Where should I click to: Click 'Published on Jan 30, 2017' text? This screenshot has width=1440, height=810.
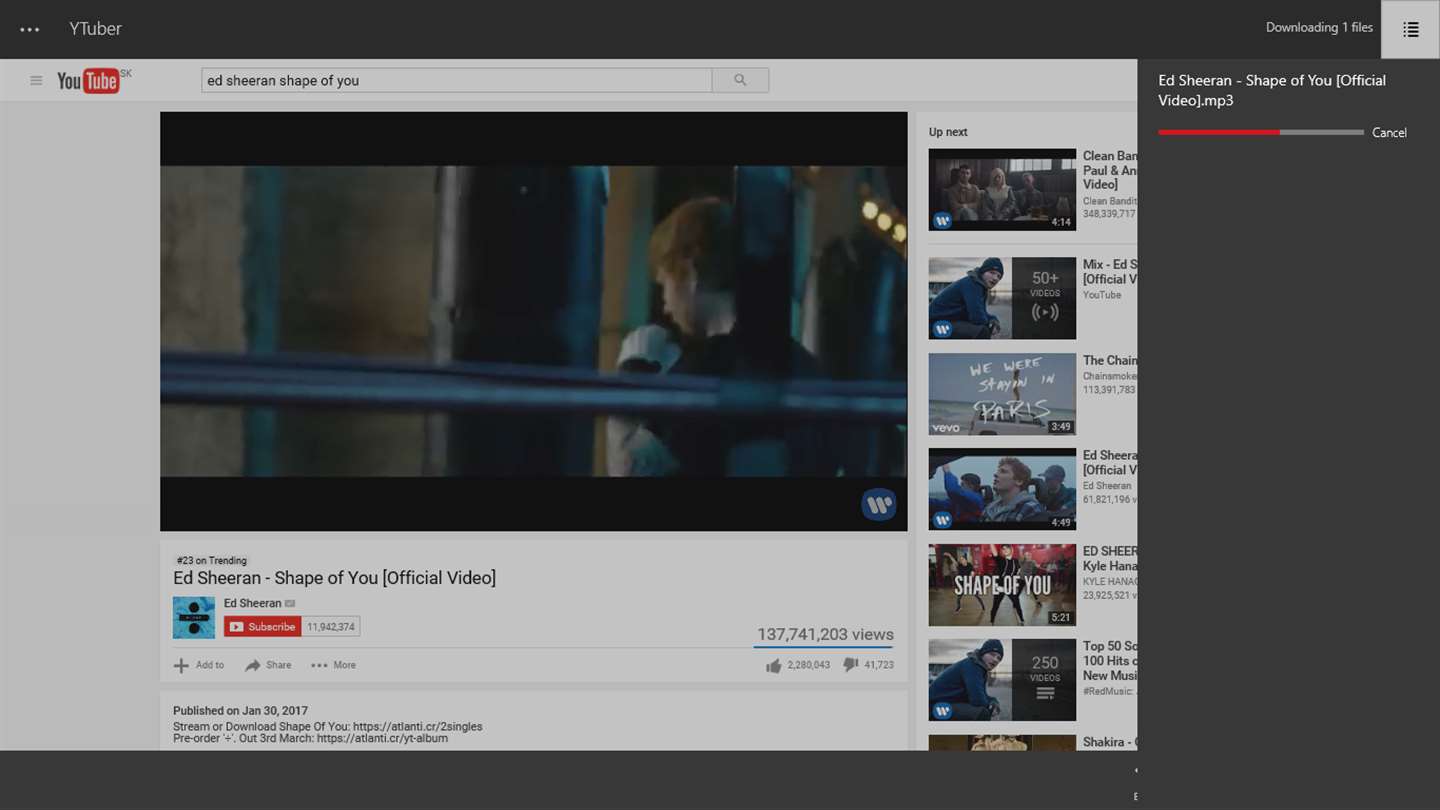240,711
